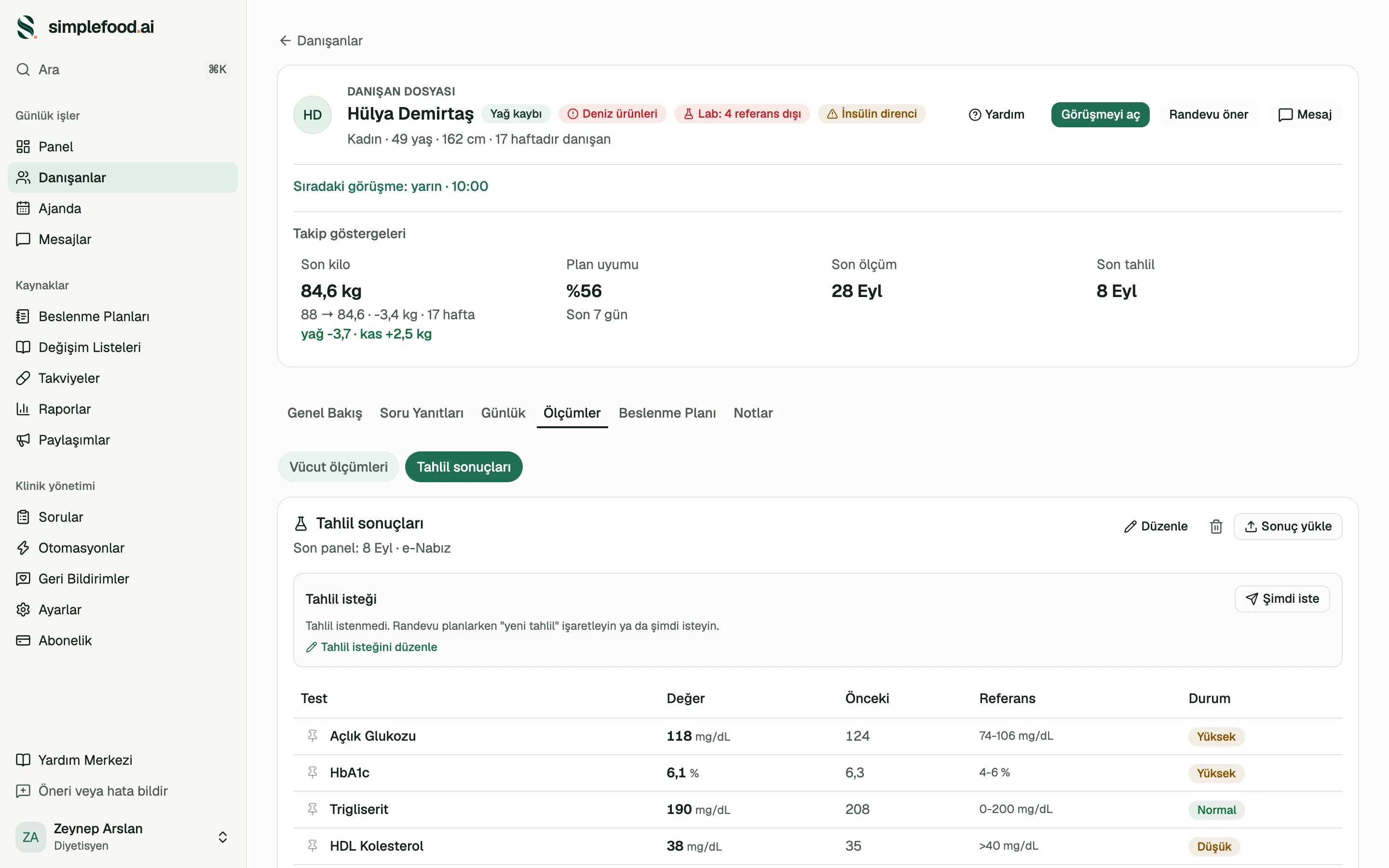Delete lab results with trash icon
The width and height of the screenshot is (1389, 868).
[1216, 527]
